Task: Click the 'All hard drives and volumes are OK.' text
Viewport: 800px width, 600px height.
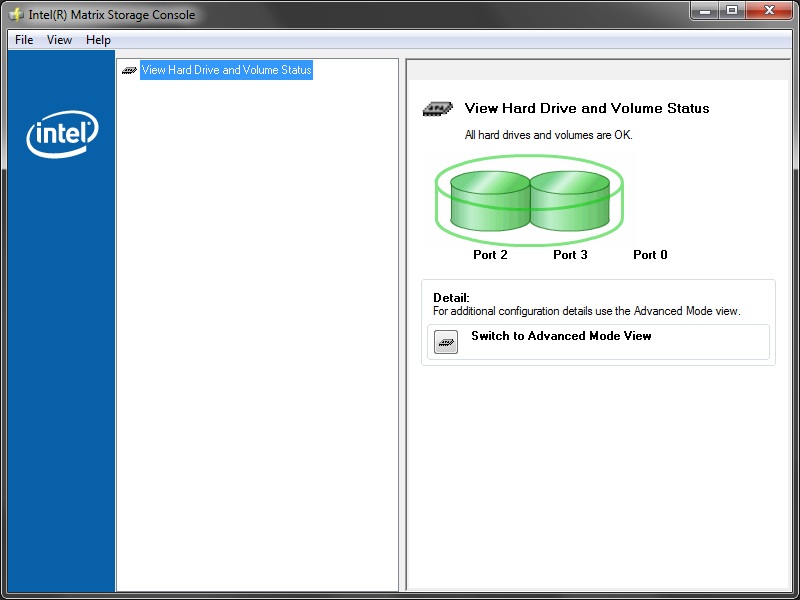Action: coord(548,135)
